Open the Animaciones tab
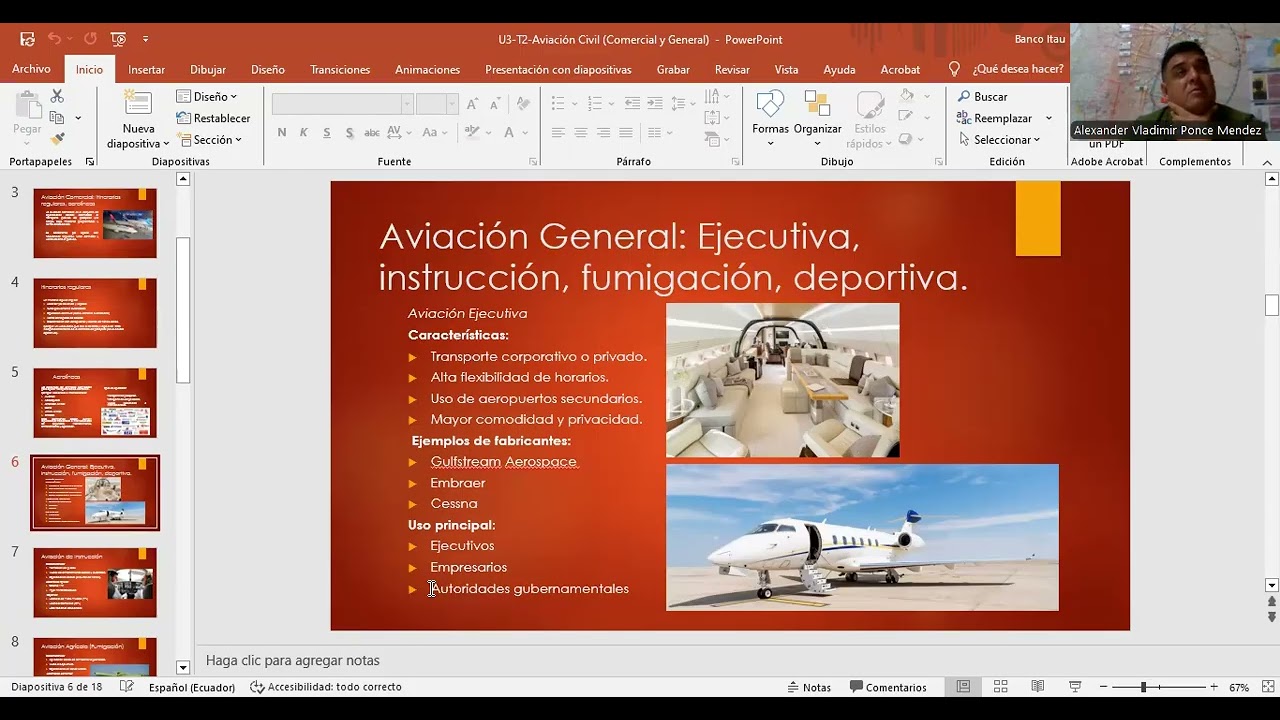This screenshot has height=720, width=1280. click(x=427, y=69)
